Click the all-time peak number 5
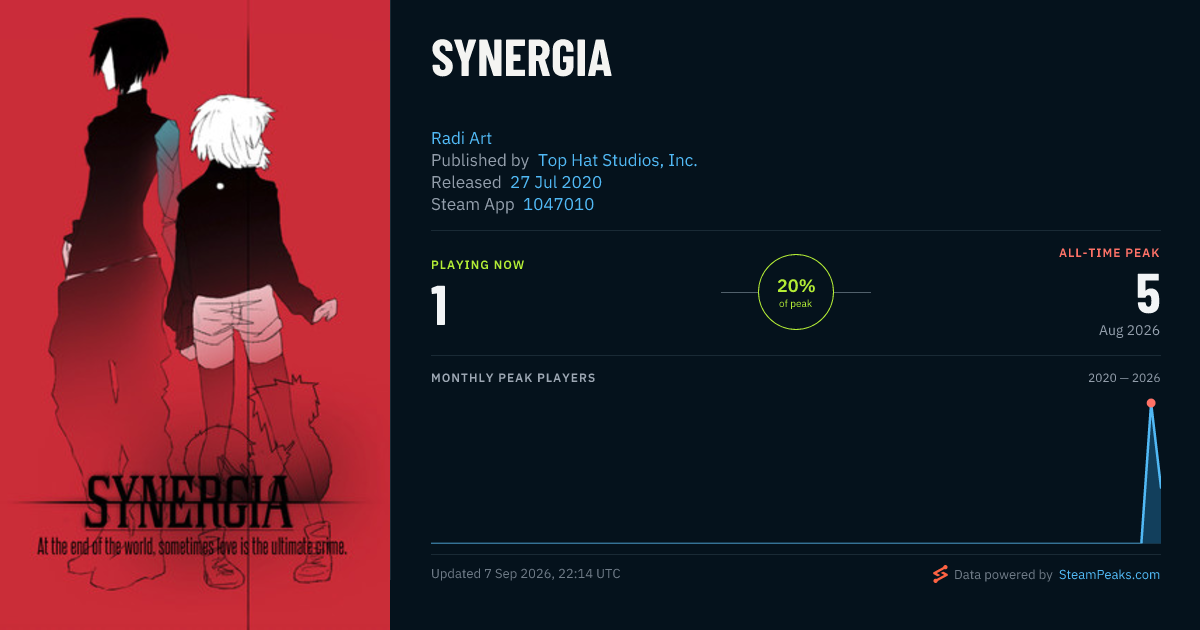 [x=1148, y=294]
